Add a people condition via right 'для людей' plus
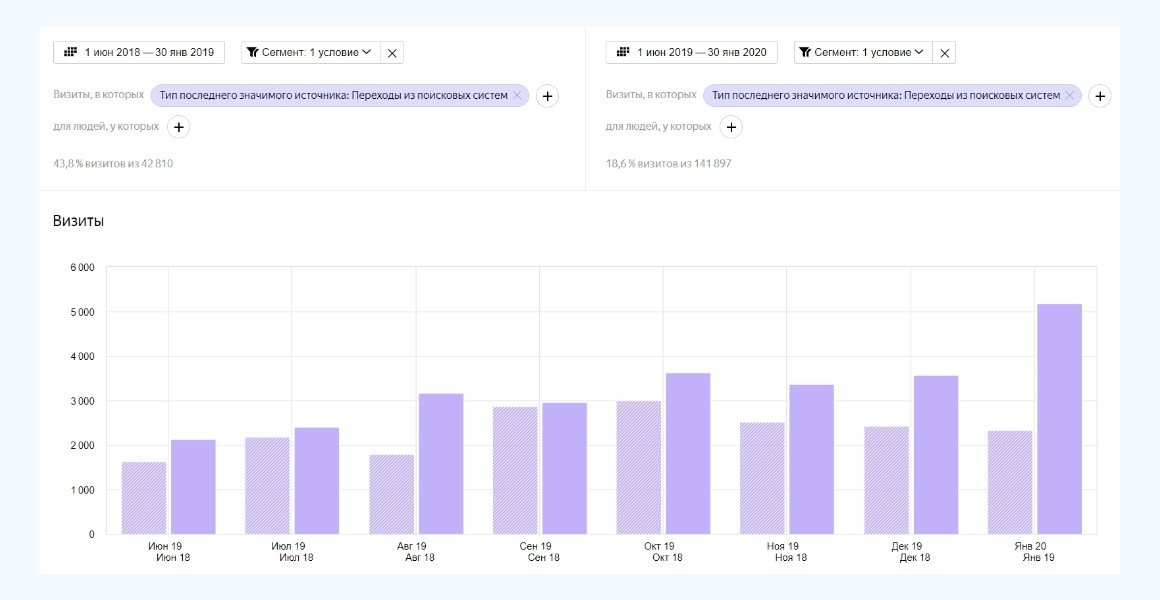Viewport: 1160px width, 600px height. tap(731, 127)
